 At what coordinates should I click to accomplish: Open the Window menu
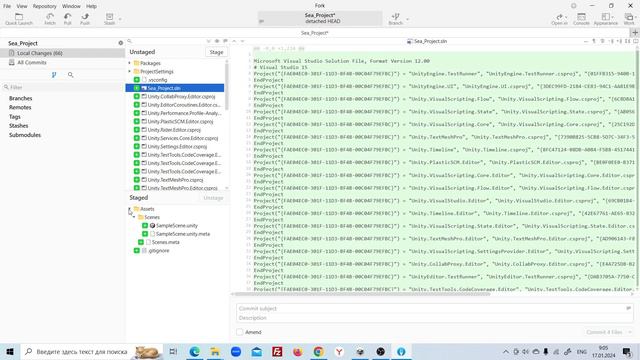pyautogui.click(x=71, y=6)
